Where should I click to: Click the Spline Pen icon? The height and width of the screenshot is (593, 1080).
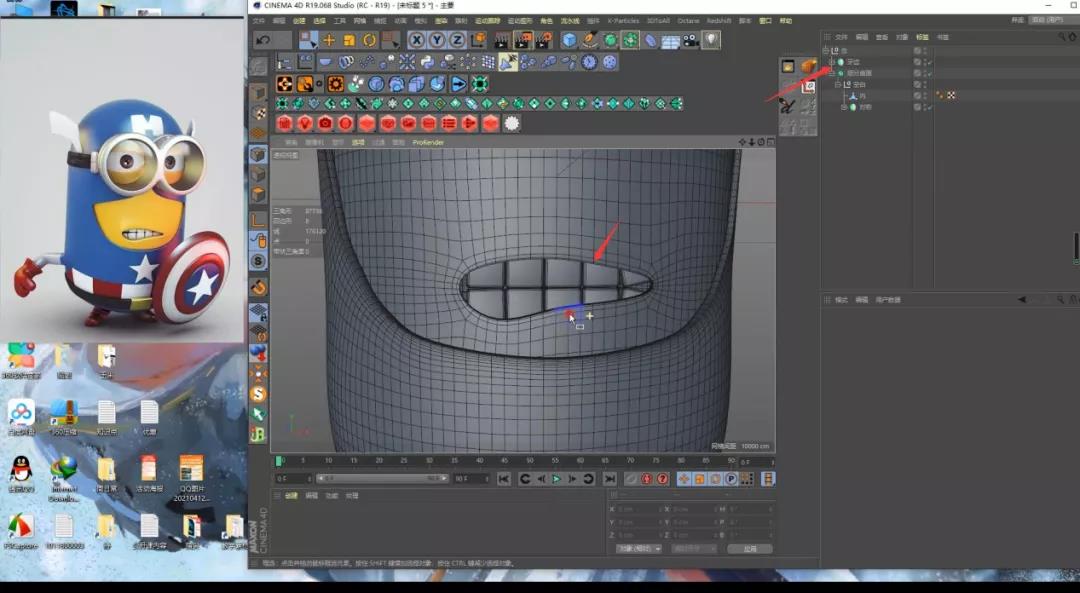590,40
